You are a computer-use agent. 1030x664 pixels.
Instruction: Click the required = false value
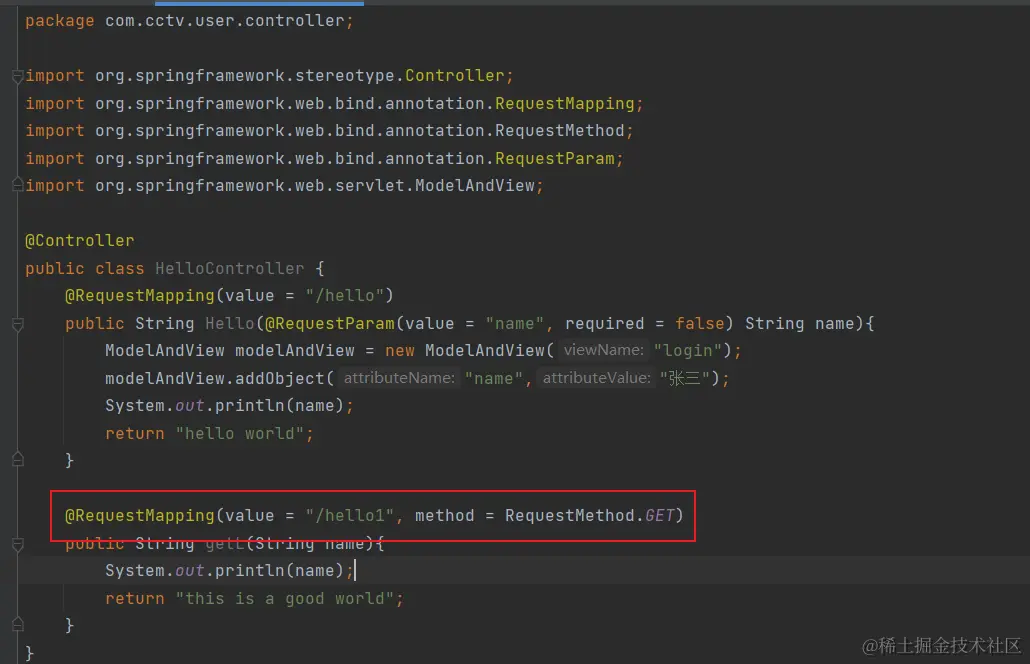click(x=700, y=323)
